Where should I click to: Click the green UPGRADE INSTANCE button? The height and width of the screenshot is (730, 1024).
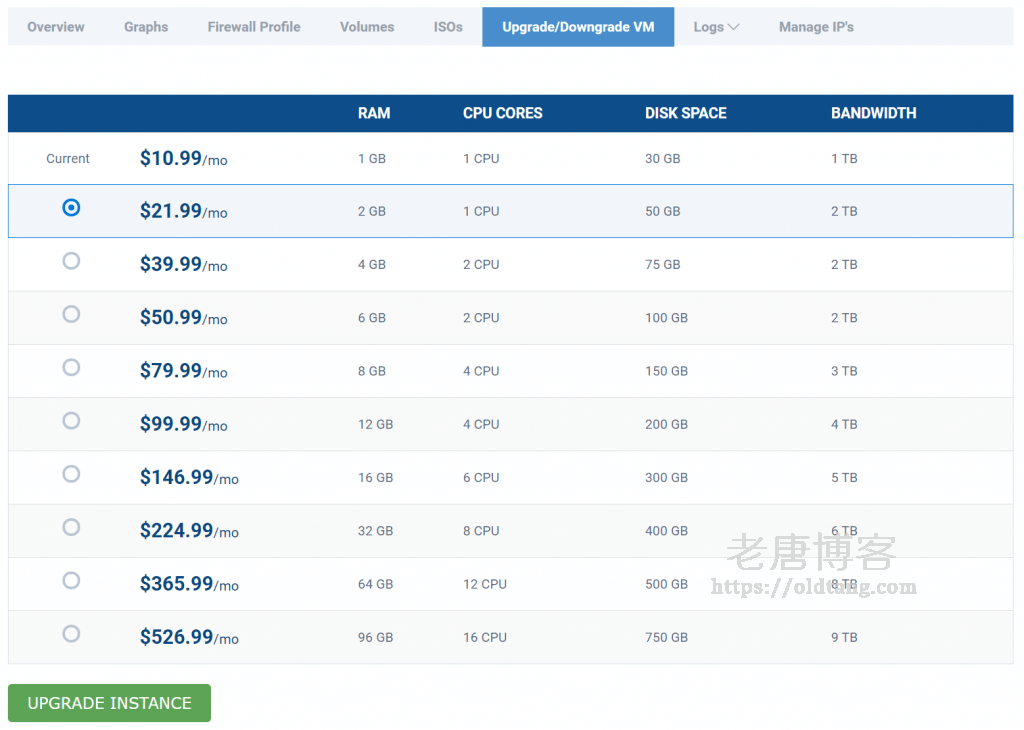109,703
